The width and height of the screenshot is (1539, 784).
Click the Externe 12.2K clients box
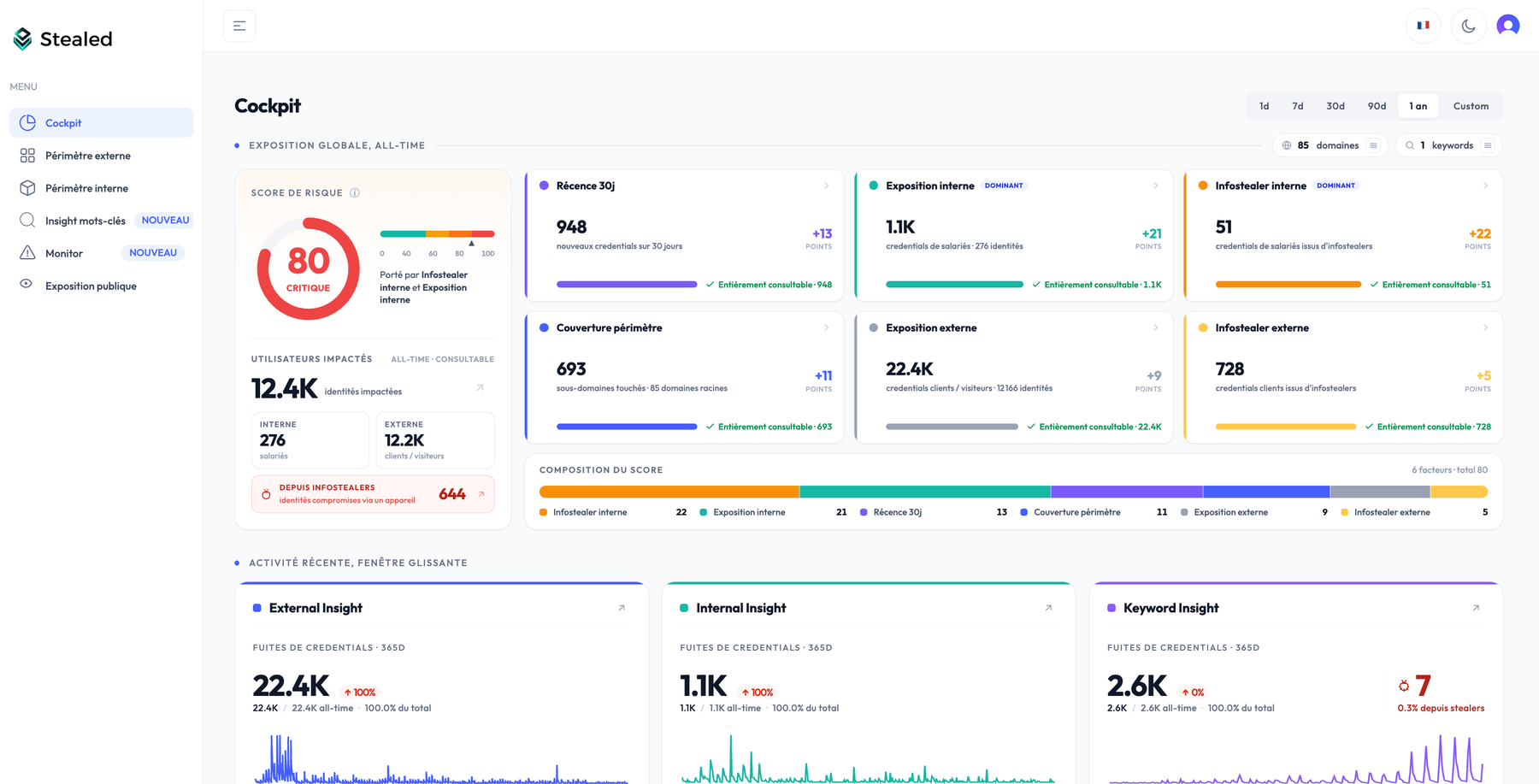coord(435,440)
